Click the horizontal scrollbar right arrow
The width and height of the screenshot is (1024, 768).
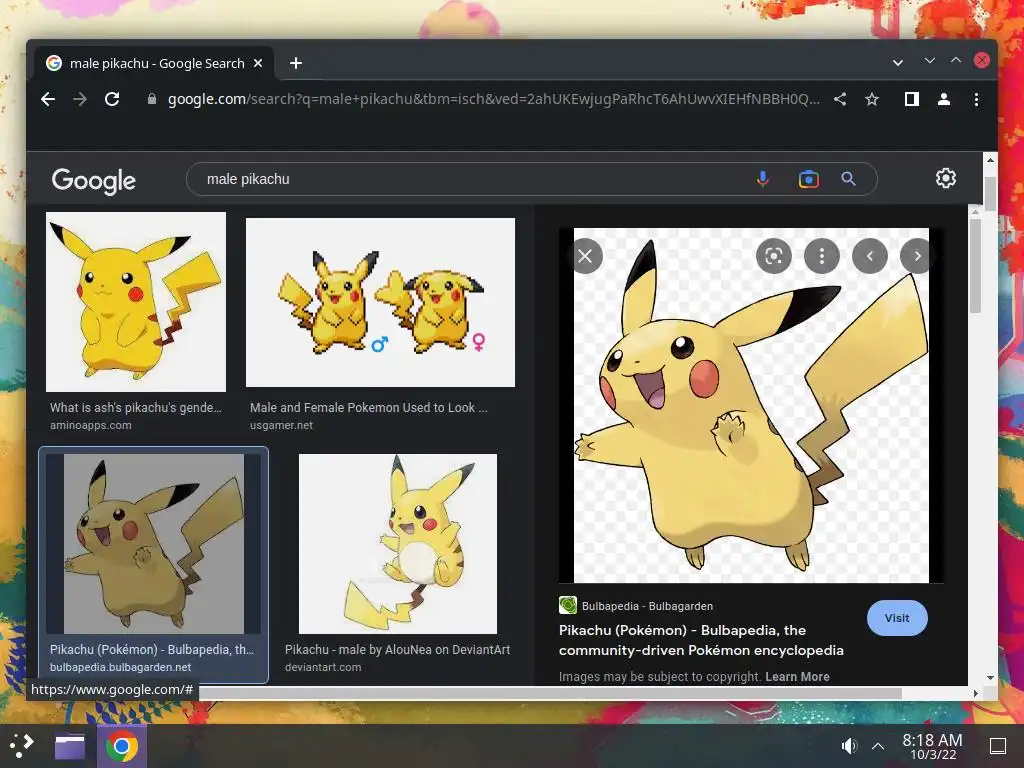point(976,693)
